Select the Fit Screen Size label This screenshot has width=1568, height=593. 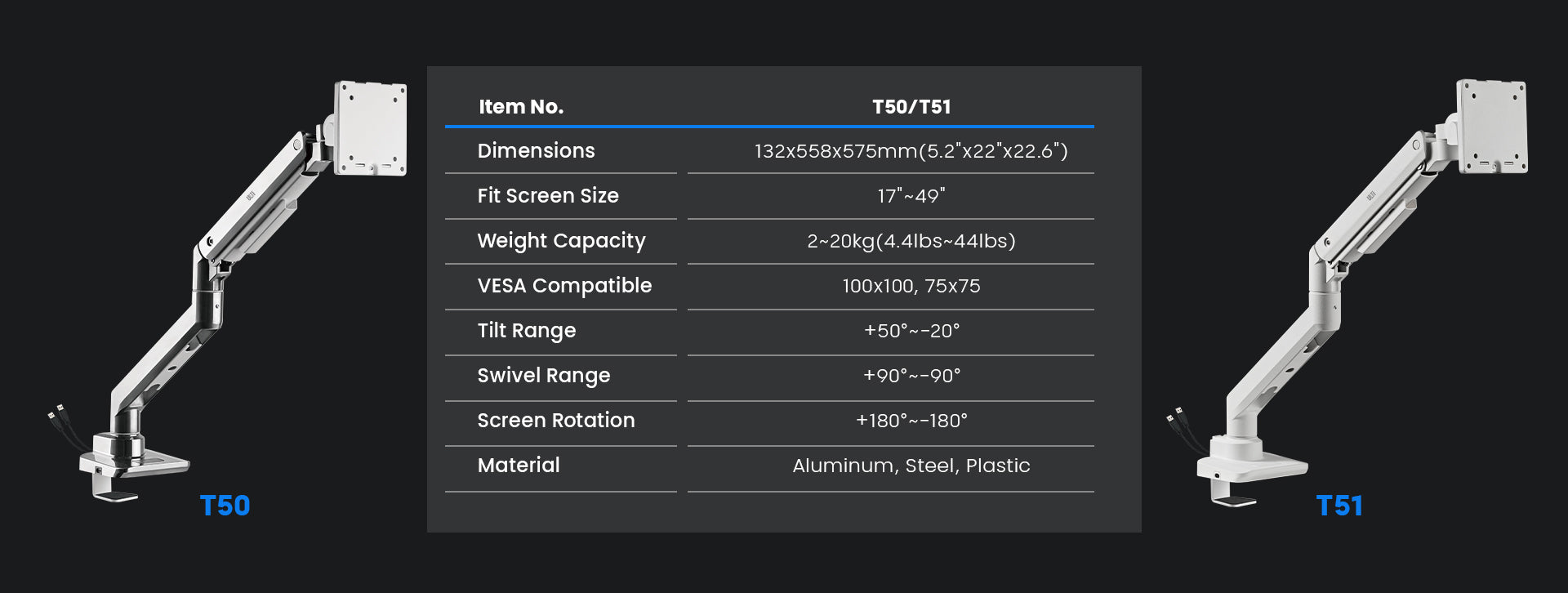(x=548, y=196)
